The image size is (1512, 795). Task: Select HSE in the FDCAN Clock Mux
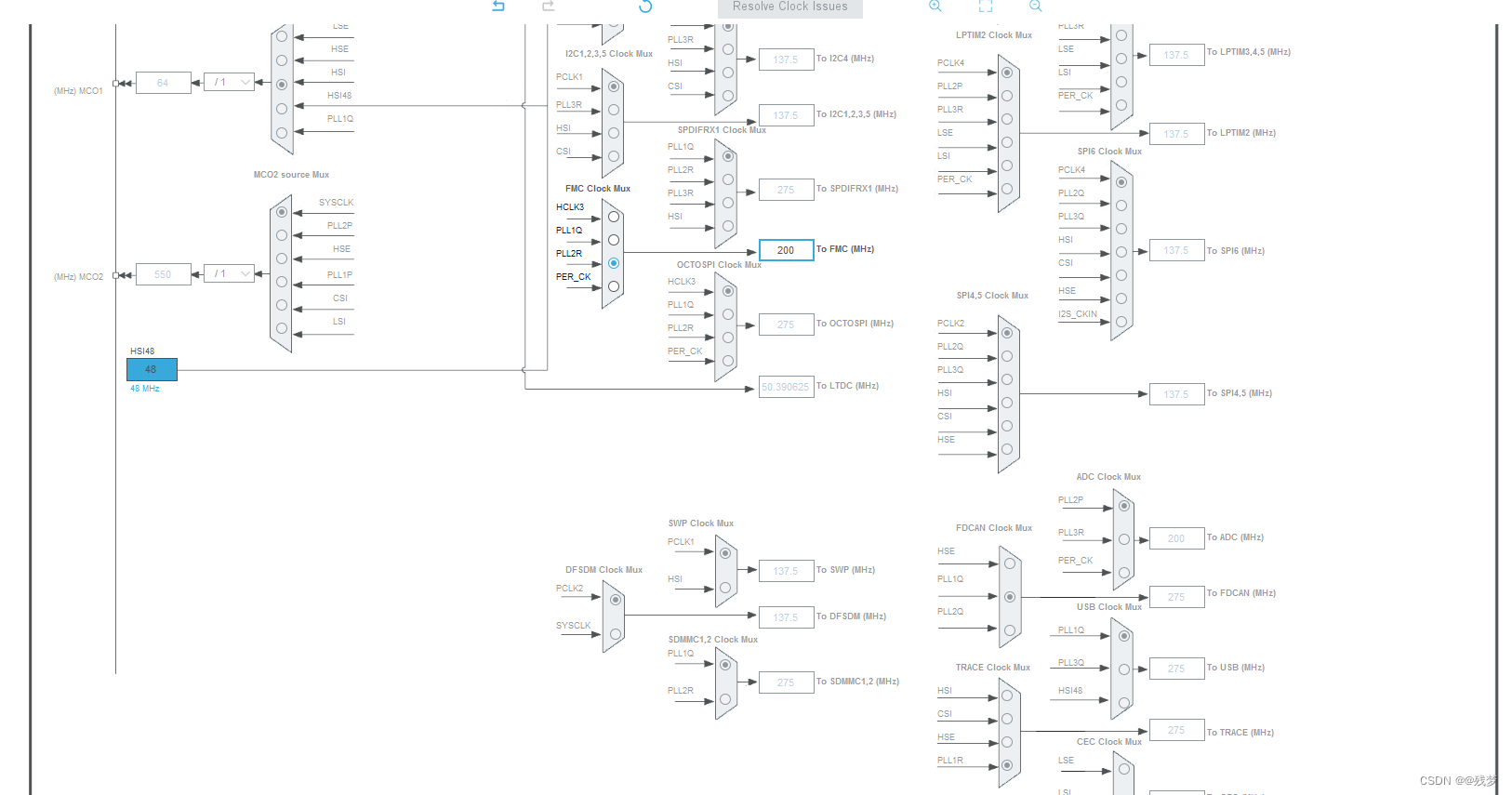click(1010, 563)
